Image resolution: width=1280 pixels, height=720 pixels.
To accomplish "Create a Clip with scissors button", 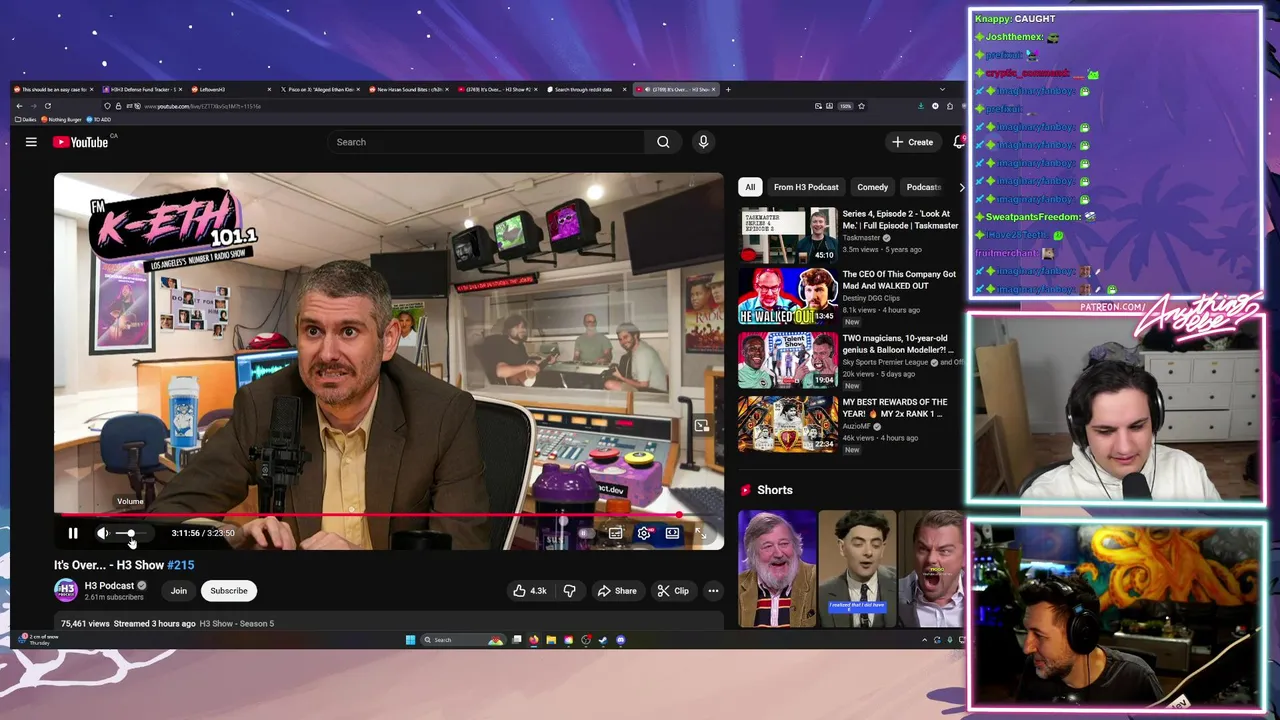I will 673,591.
